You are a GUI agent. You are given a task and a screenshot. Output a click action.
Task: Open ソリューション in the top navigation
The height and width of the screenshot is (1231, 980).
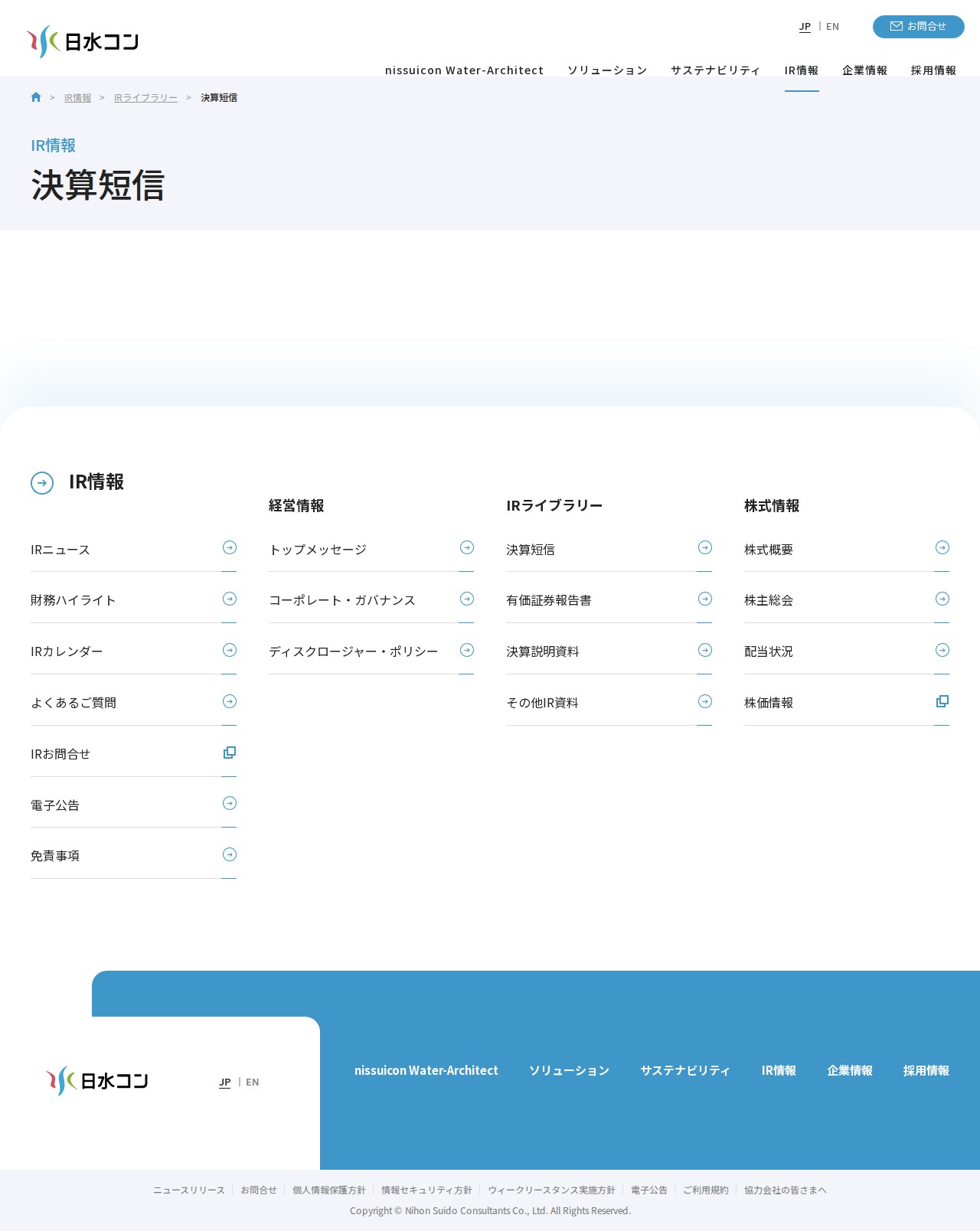607,70
